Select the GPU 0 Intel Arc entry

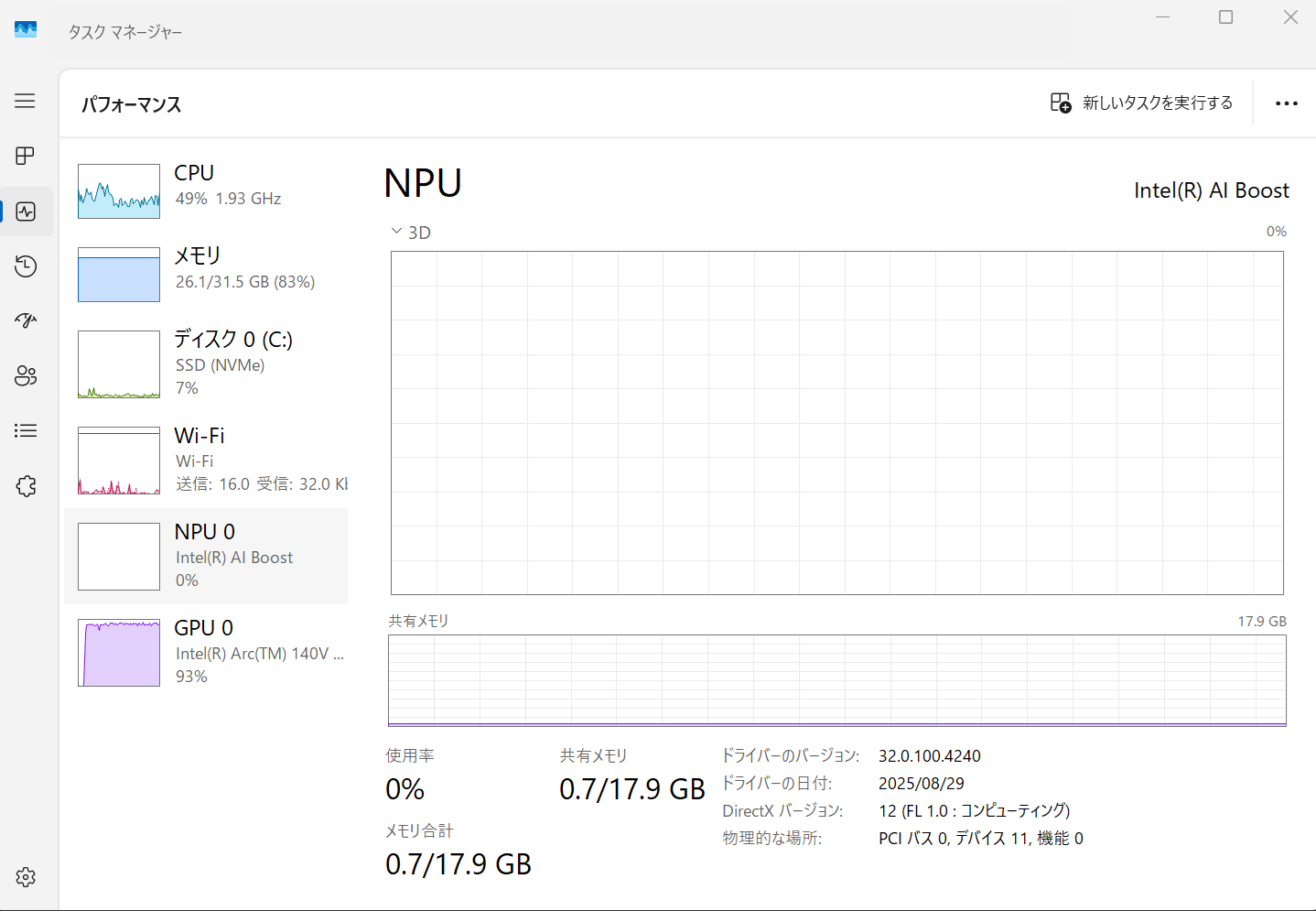click(206, 652)
